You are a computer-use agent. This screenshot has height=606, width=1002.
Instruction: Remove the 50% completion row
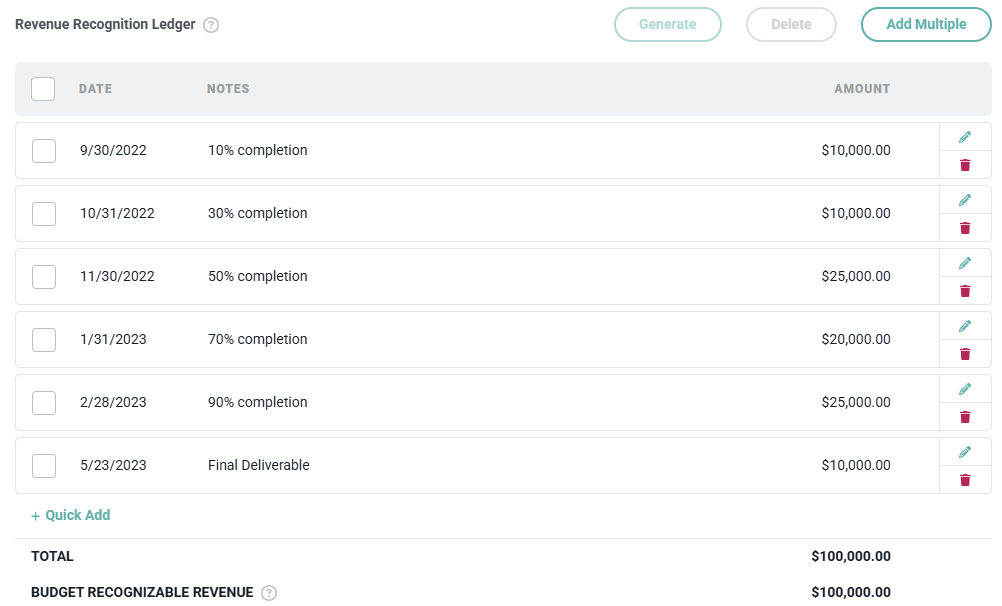965,291
